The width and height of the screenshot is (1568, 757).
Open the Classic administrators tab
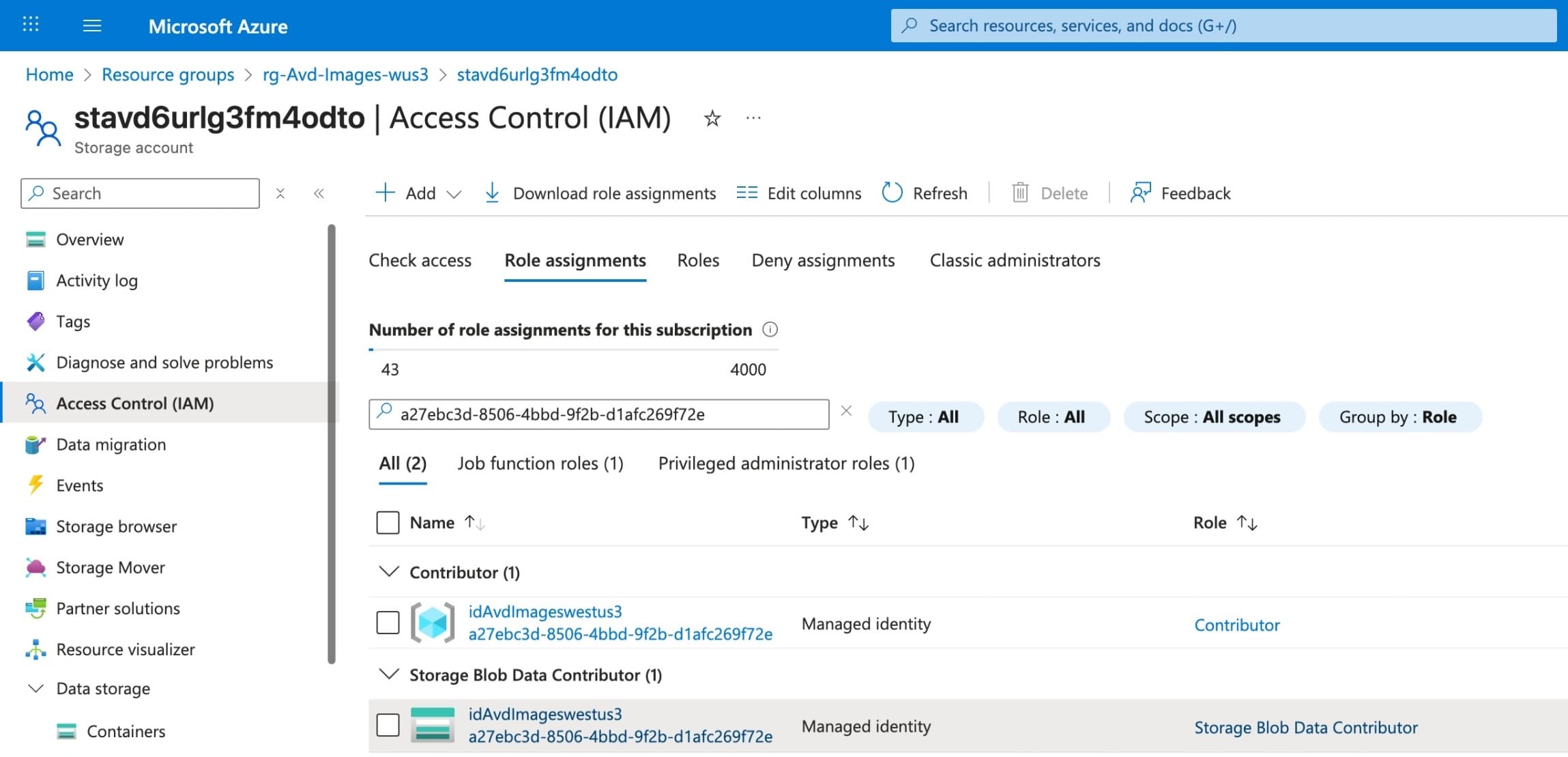(x=1015, y=260)
